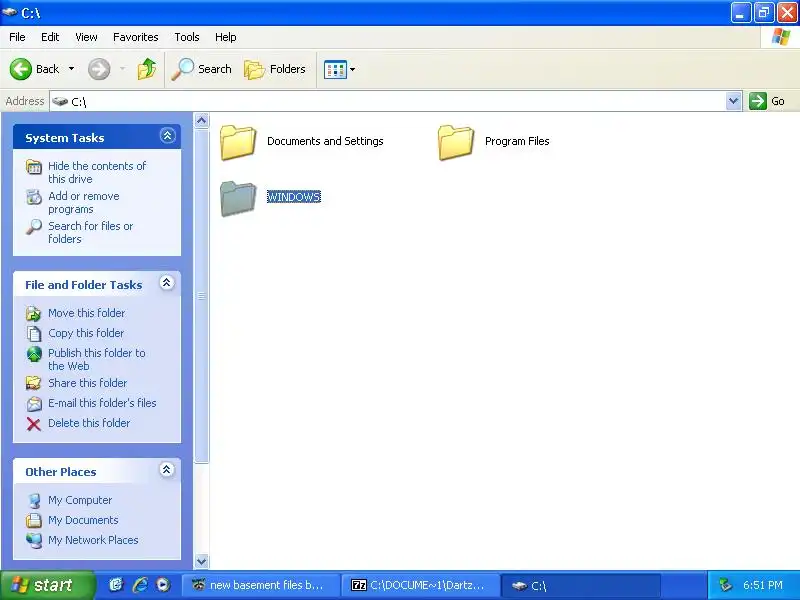The image size is (800, 600).
Task: Click the red X delete icon
Action: coord(34,424)
